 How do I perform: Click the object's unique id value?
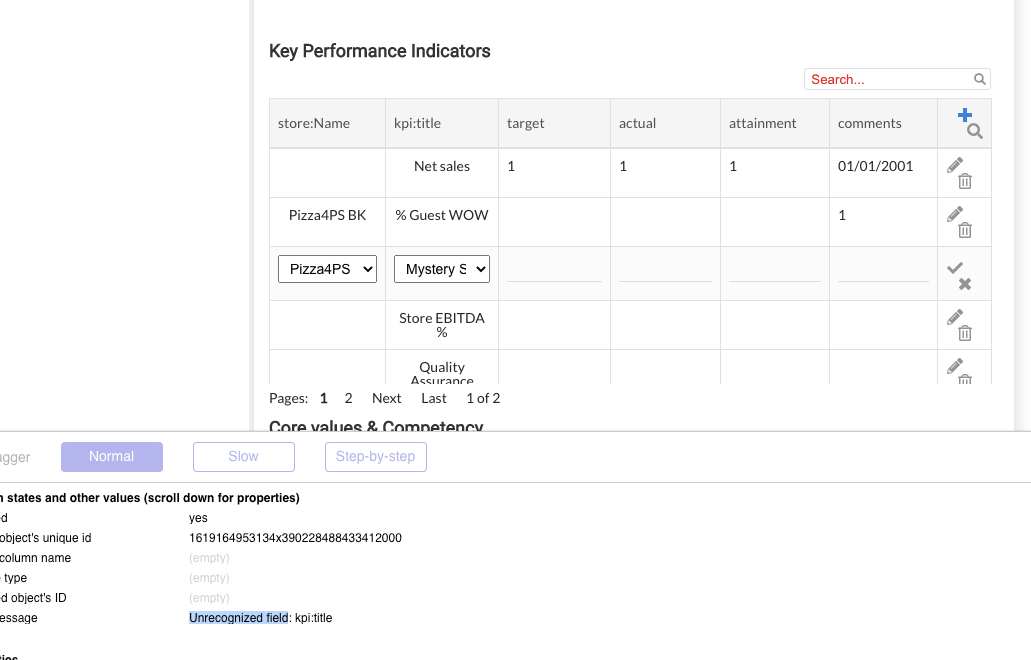(295, 538)
